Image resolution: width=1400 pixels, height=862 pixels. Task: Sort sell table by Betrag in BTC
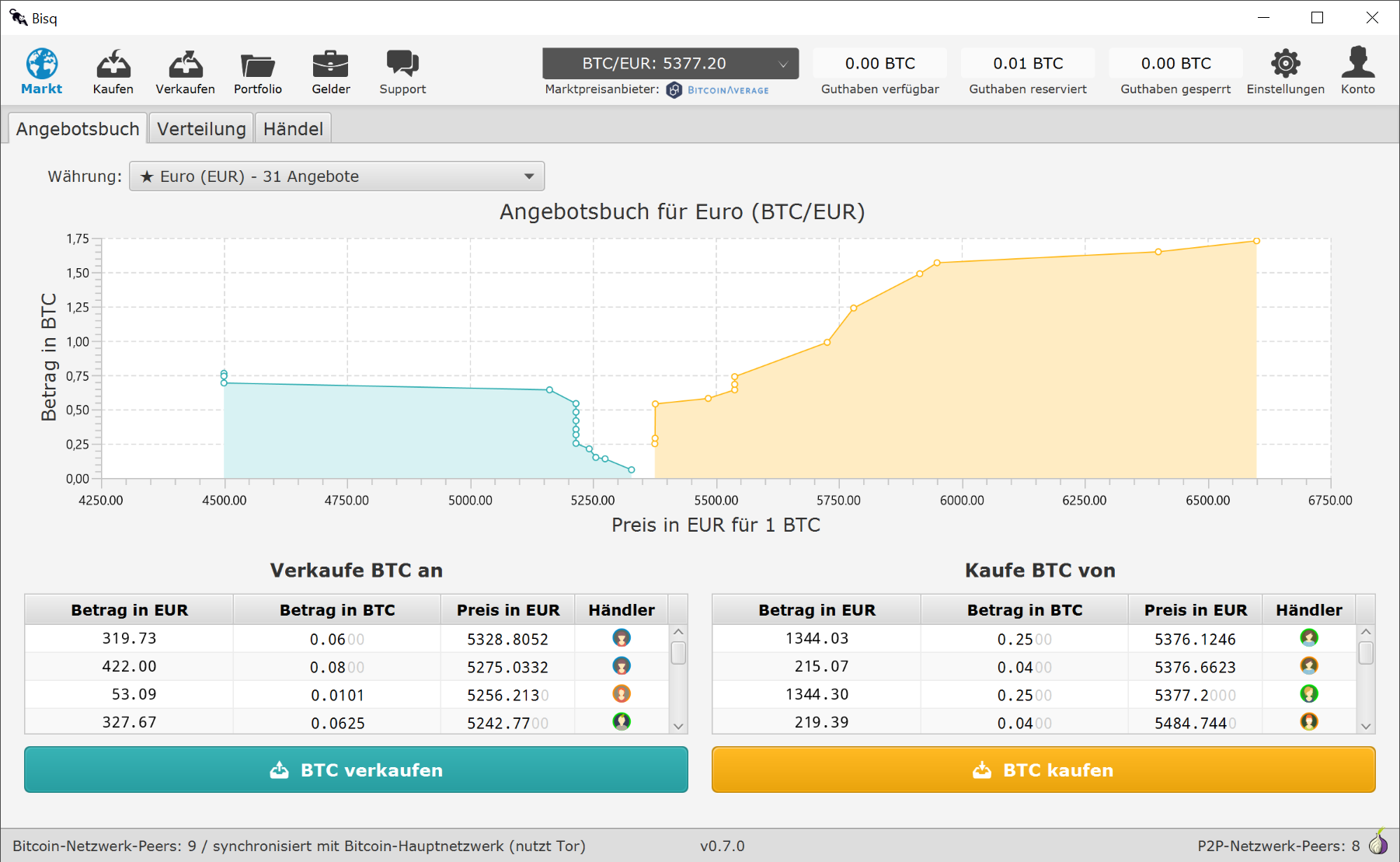tap(337, 610)
